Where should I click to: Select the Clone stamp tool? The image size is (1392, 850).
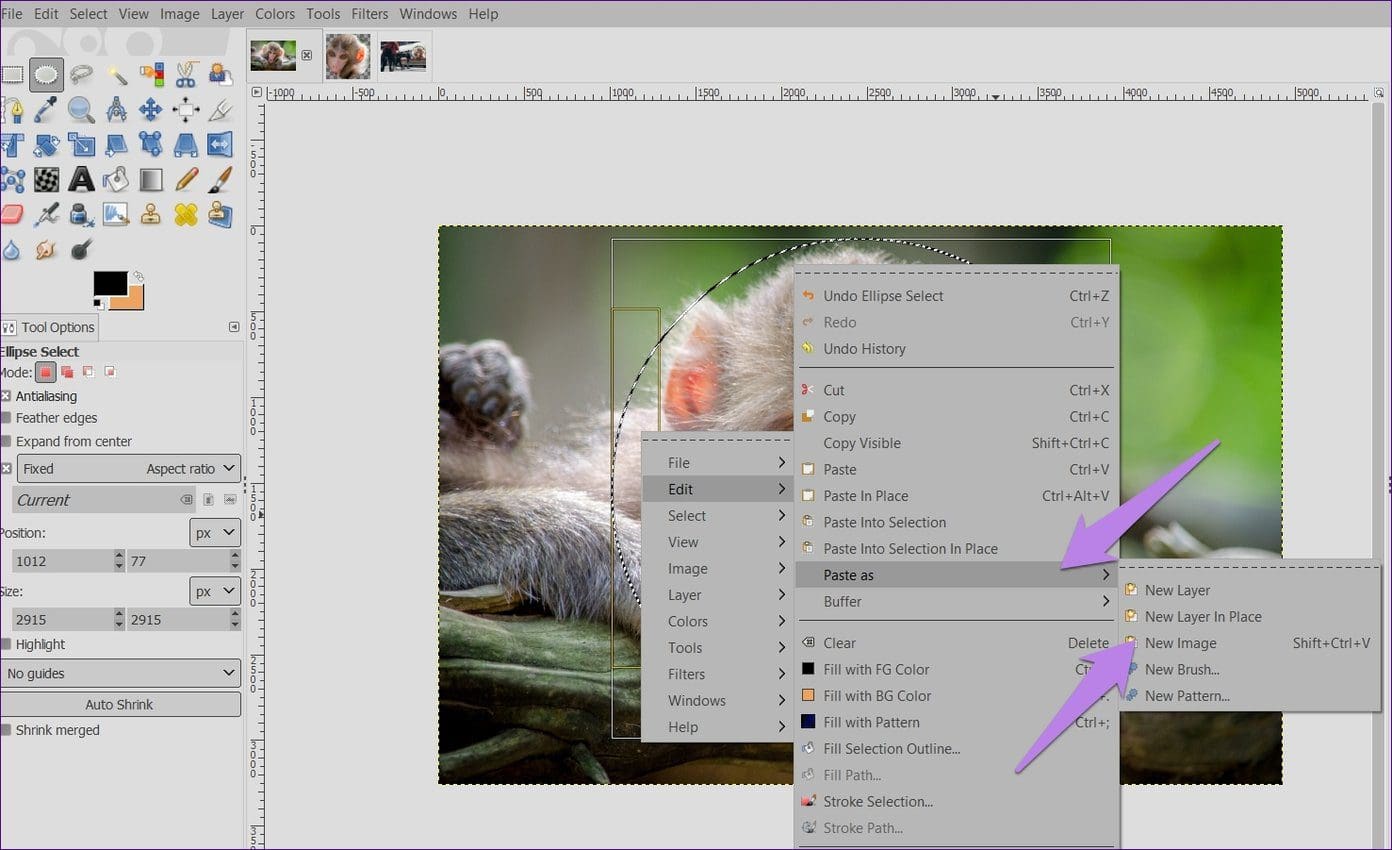[x=151, y=214]
